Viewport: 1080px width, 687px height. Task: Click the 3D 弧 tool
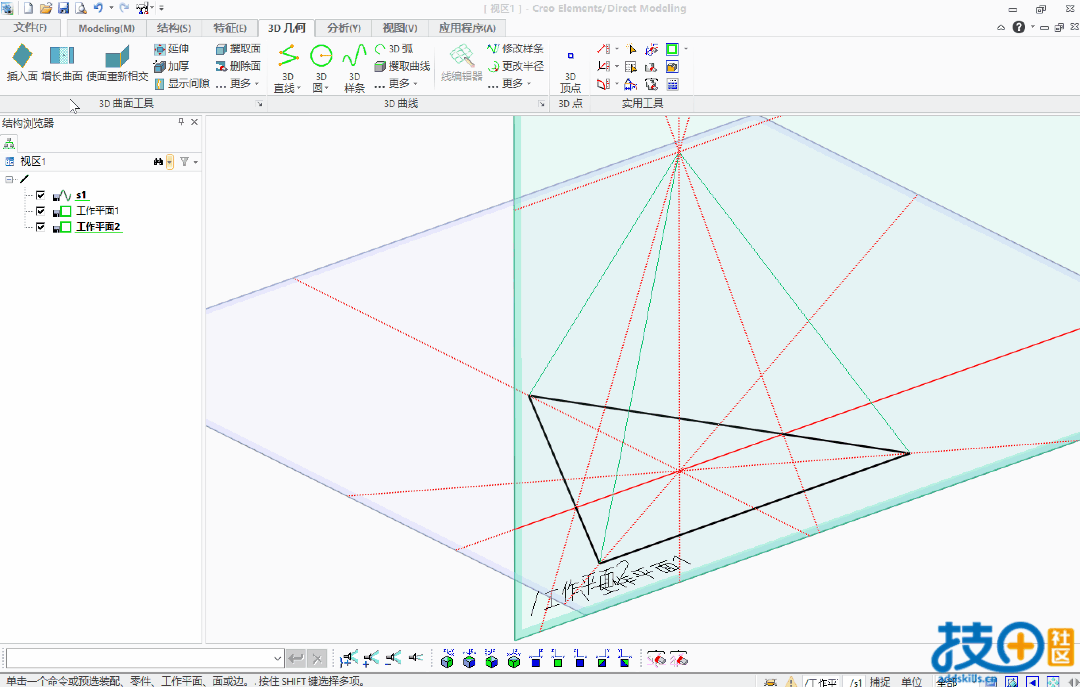click(x=395, y=49)
